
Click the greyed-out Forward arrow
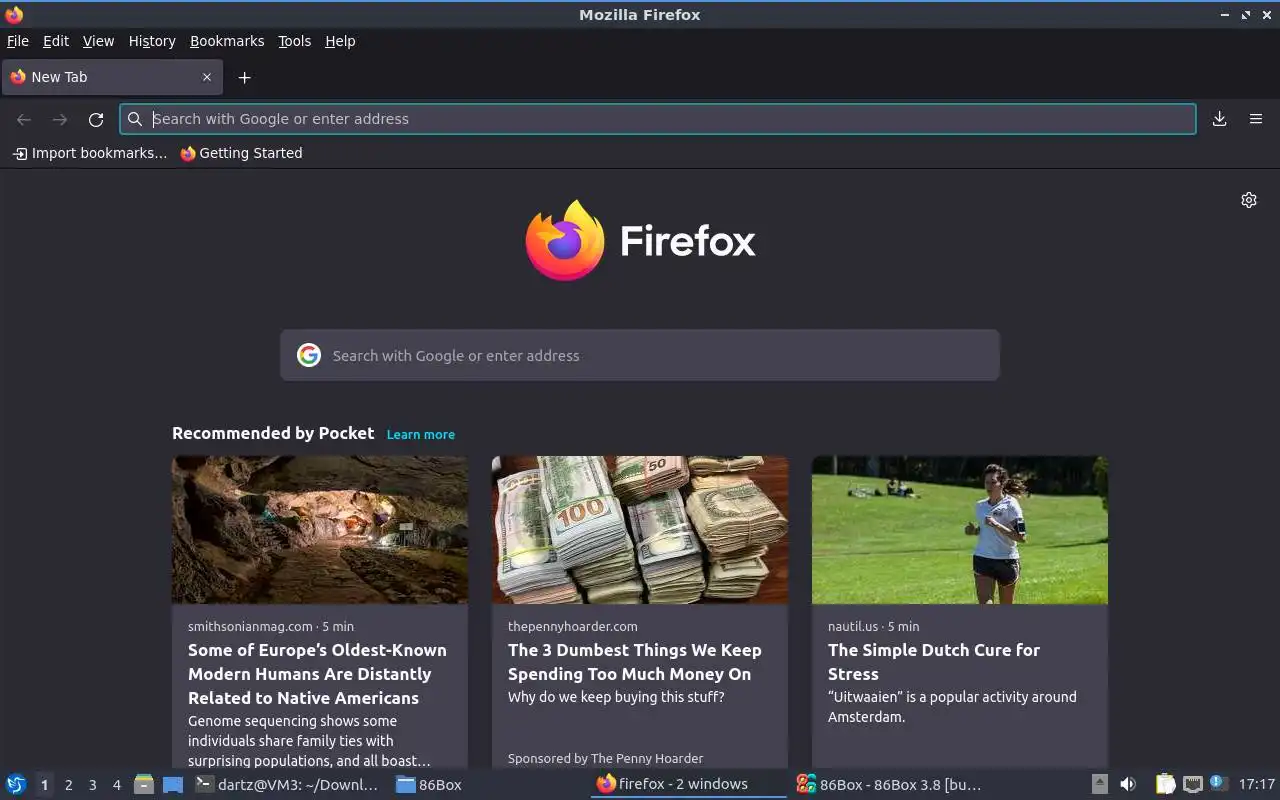click(x=60, y=119)
